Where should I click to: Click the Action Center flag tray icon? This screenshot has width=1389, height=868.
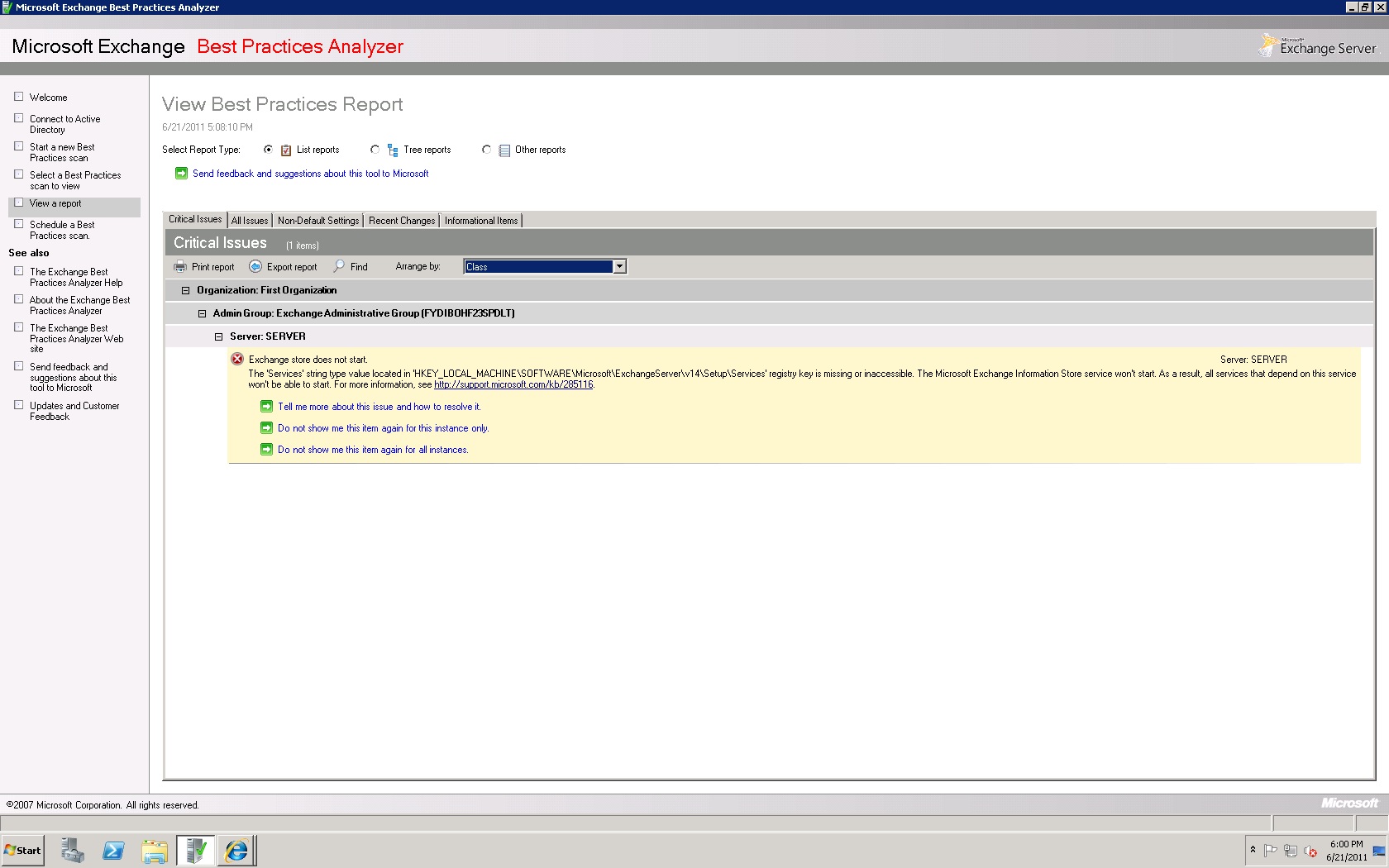pos(1271,850)
